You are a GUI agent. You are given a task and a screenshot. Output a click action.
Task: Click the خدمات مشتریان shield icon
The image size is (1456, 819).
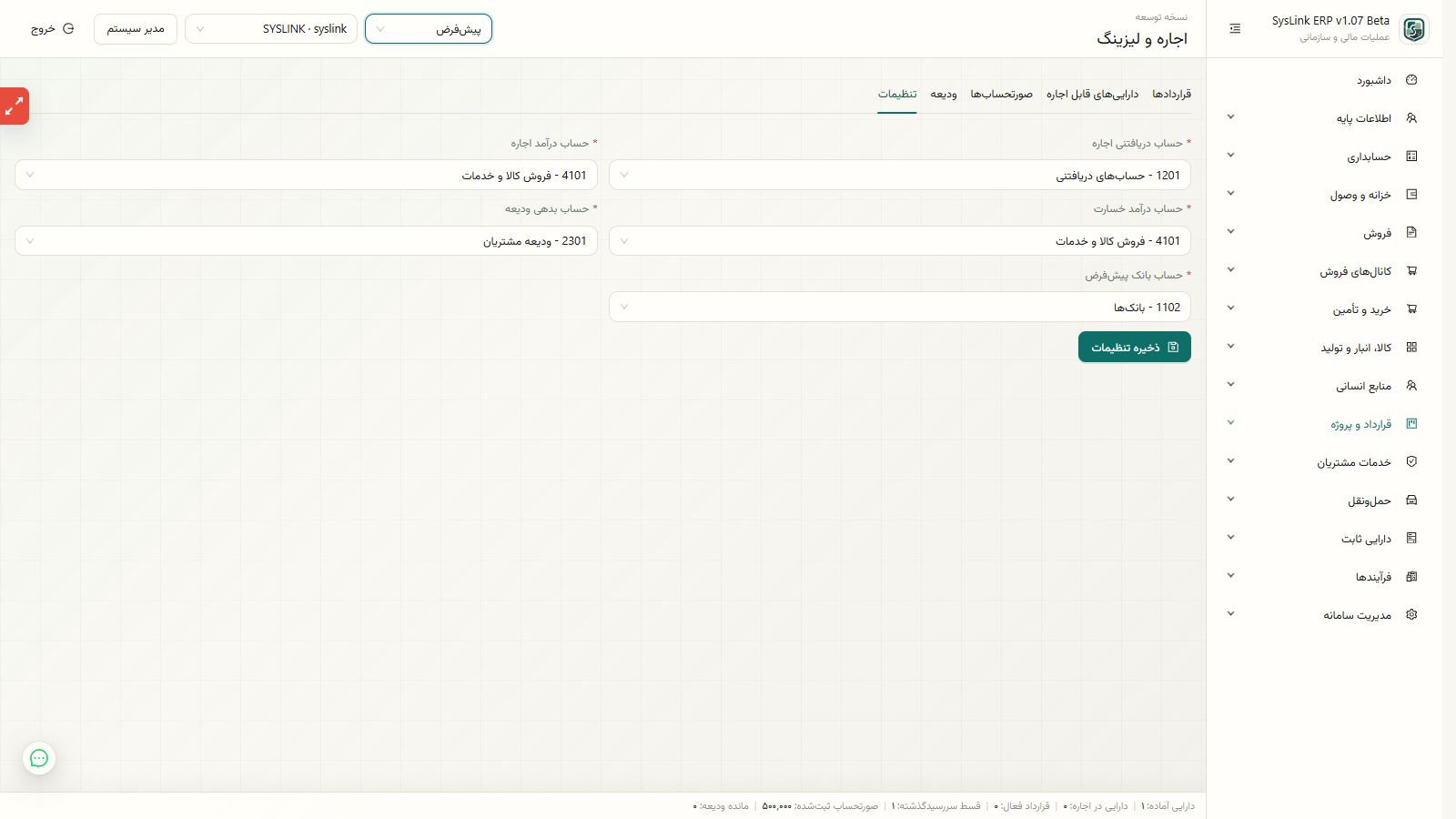(1411, 462)
